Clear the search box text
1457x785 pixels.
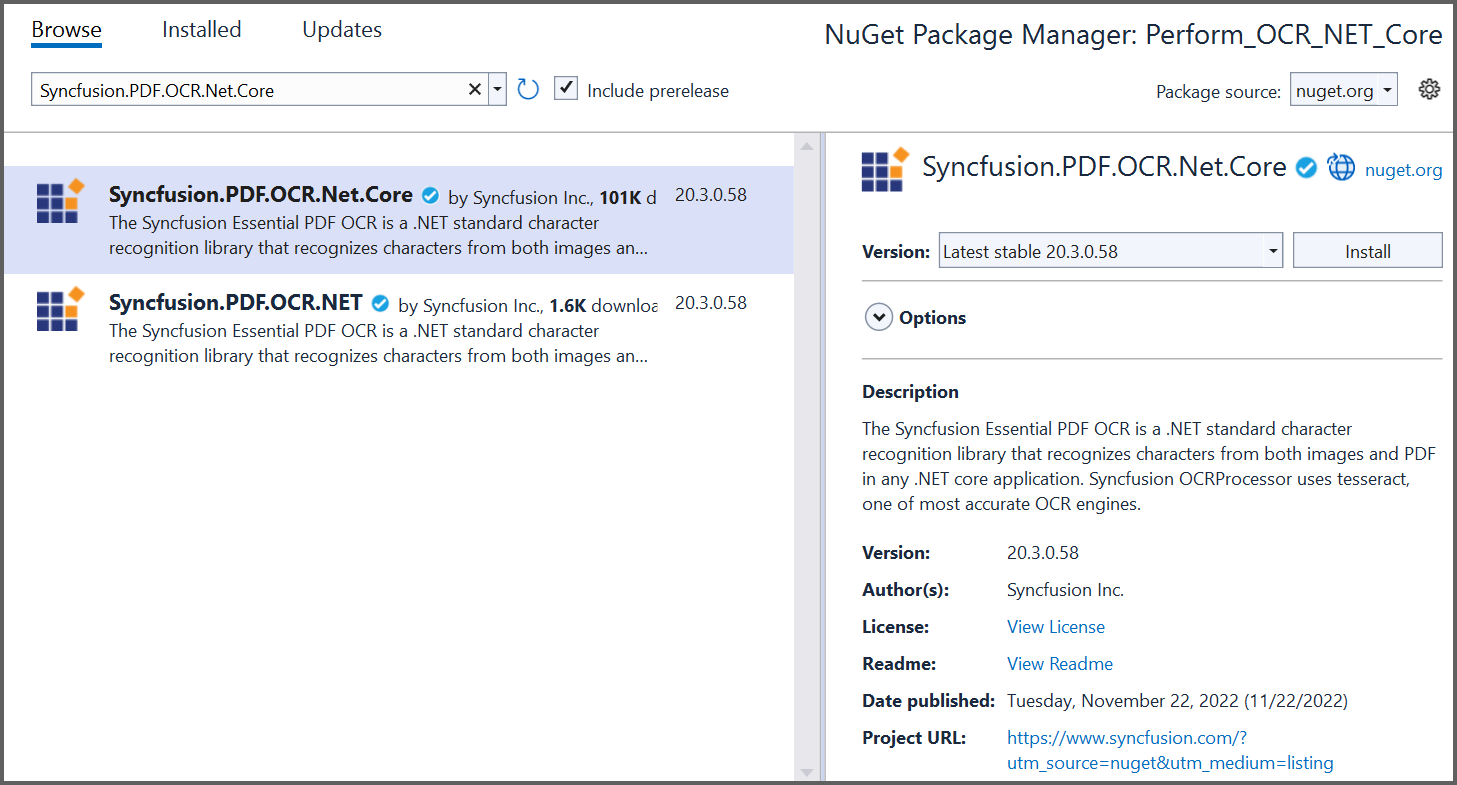pos(475,90)
